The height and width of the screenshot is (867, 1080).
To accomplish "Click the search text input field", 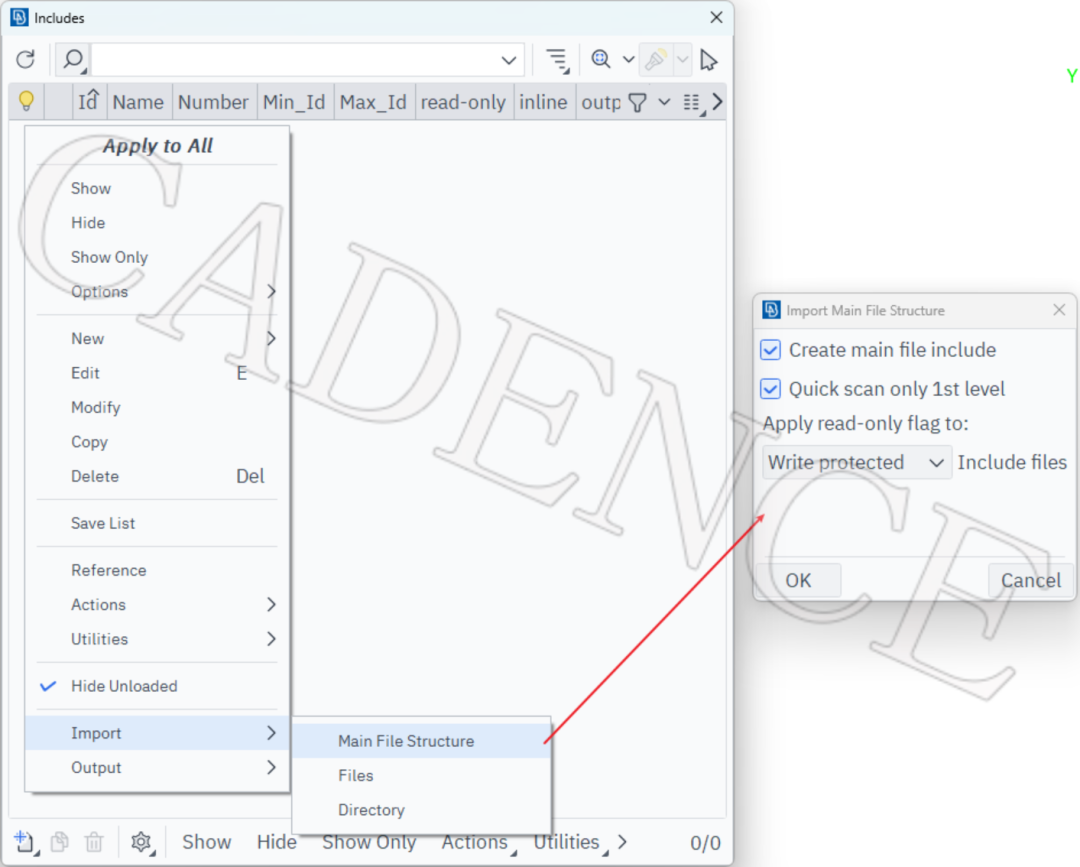I will click(294, 60).
